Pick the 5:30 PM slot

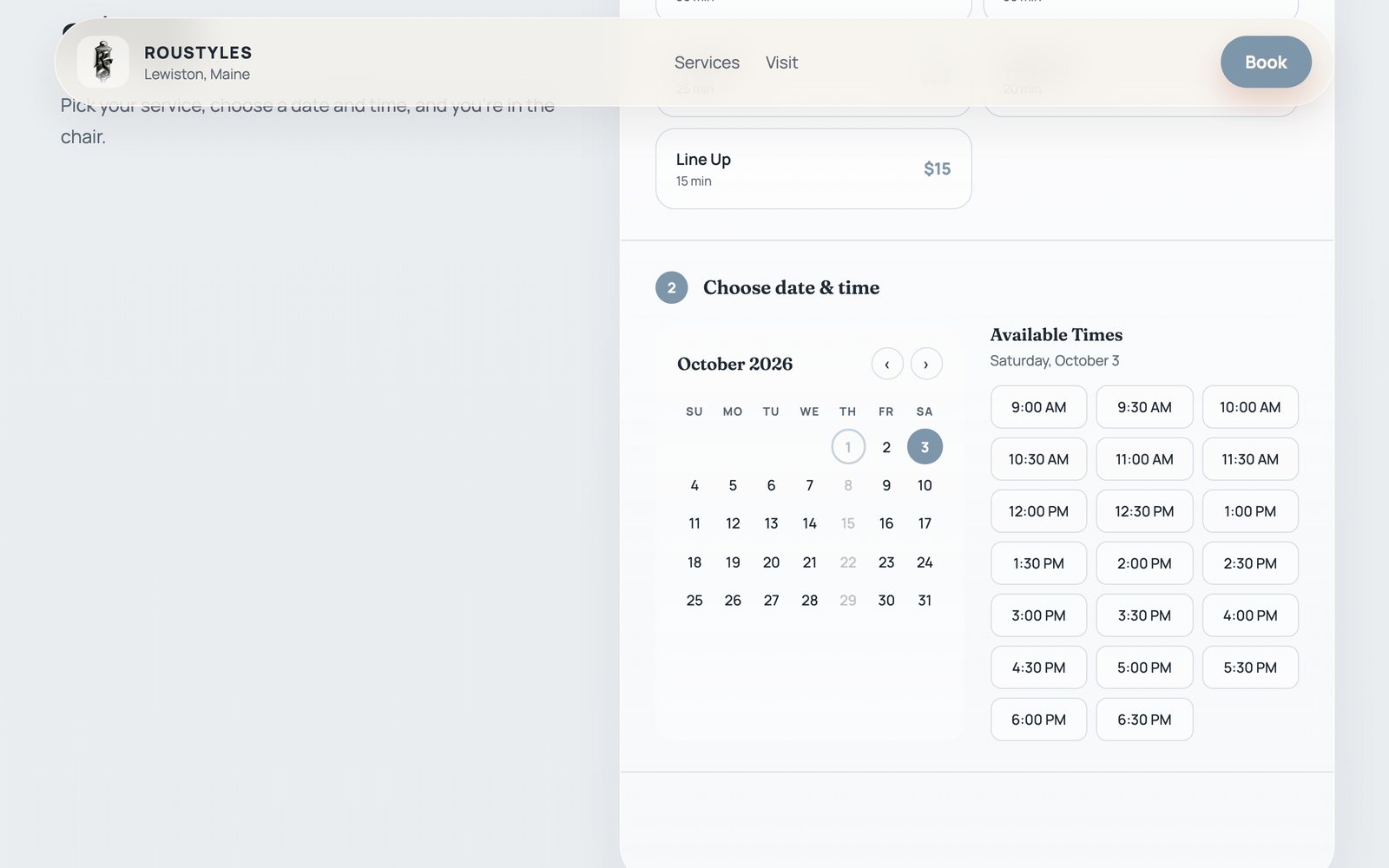click(1250, 667)
